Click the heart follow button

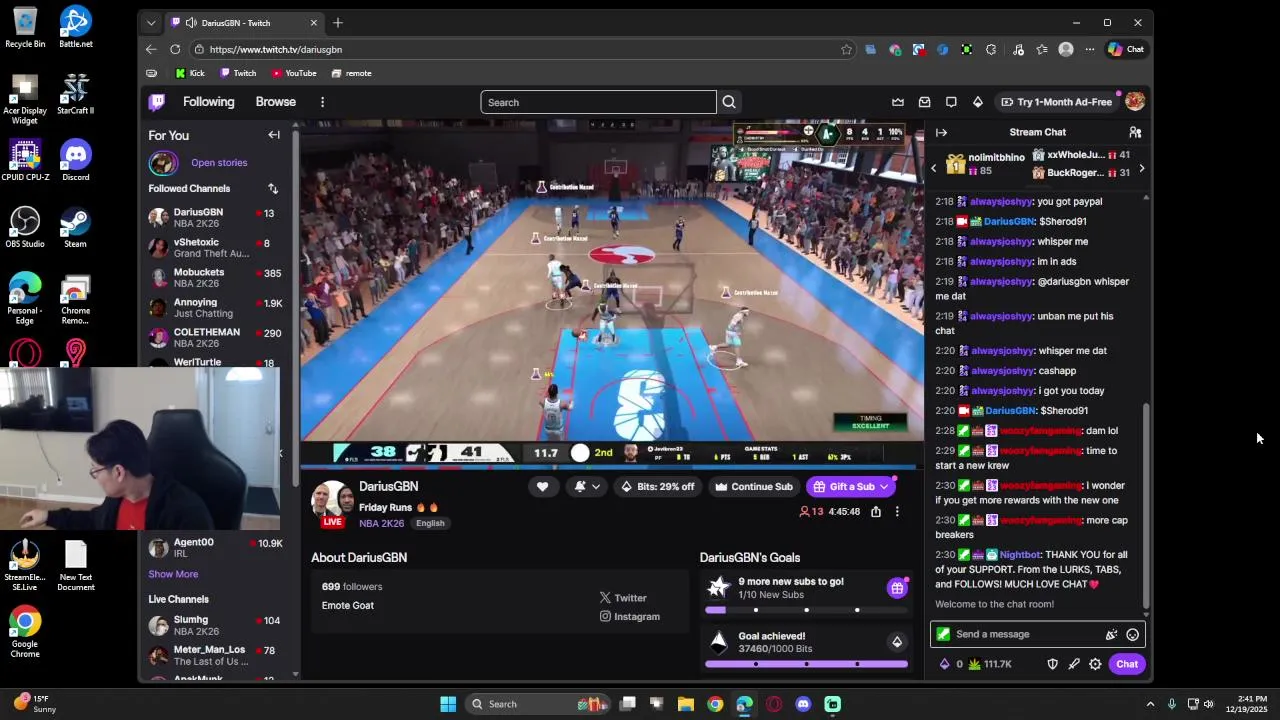coord(542,487)
